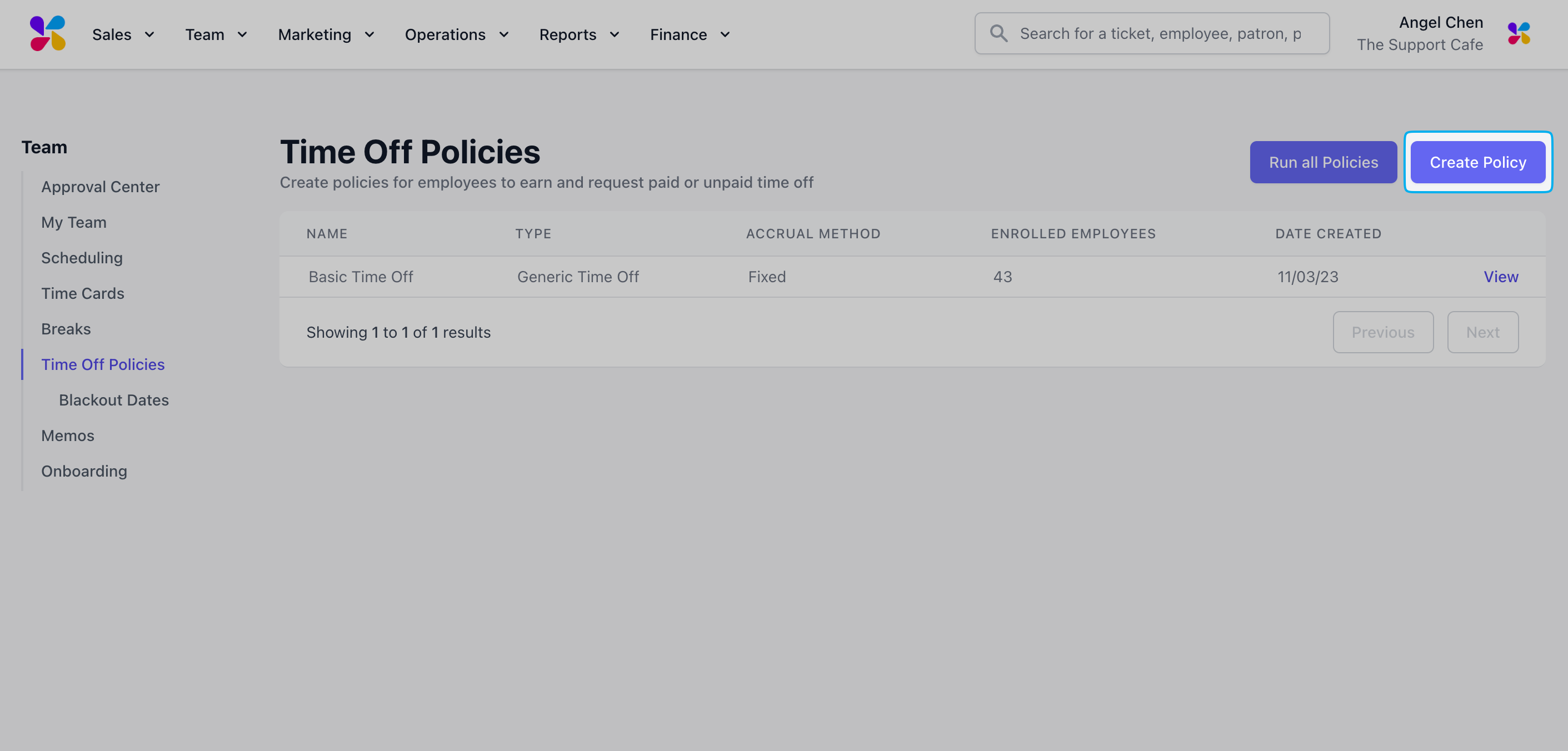Expand the Operations menu chevron
The image size is (1568, 751).
[504, 34]
